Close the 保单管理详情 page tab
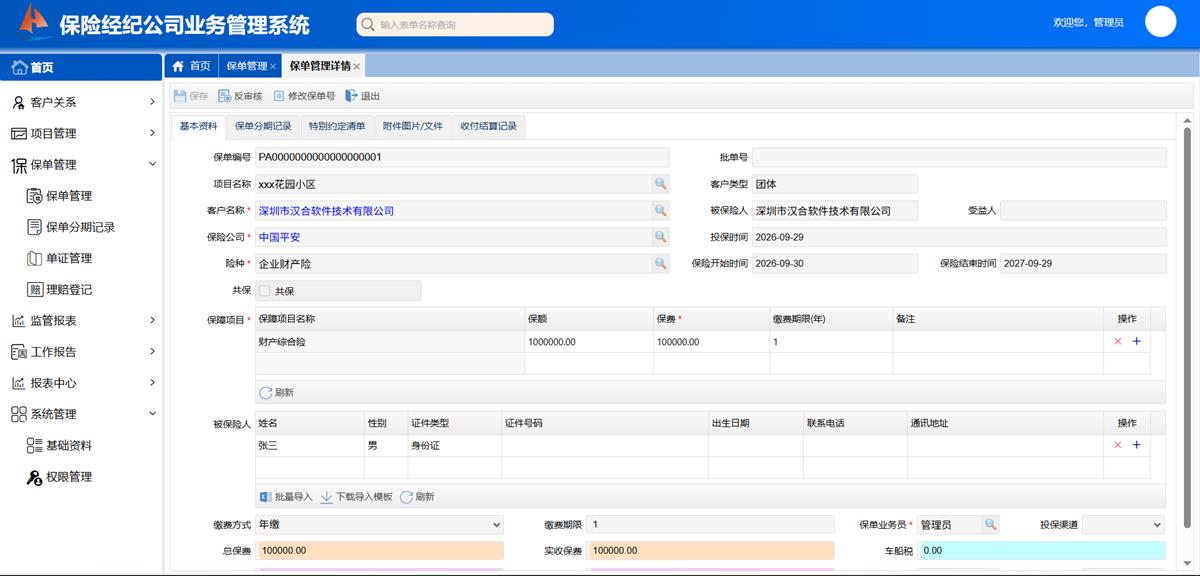This screenshot has height=576, width=1200. [357, 67]
